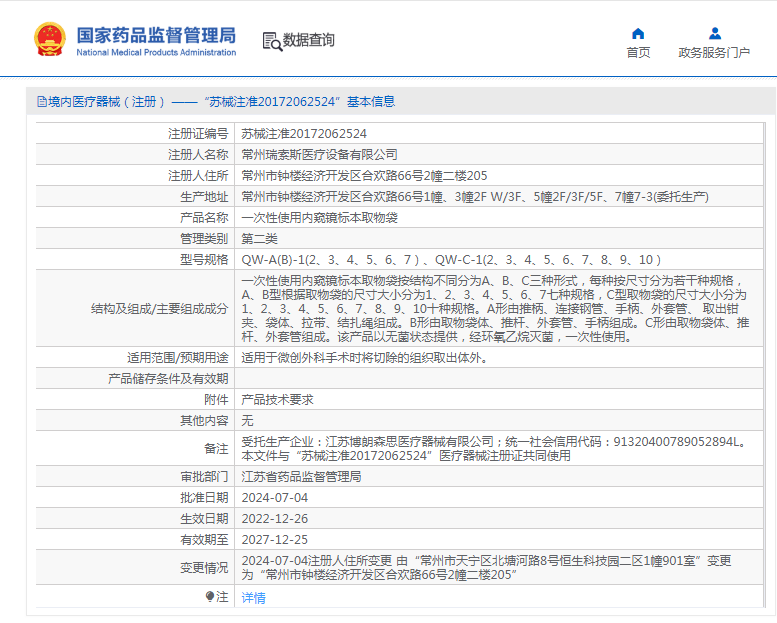The image size is (777, 623).
Task: Go to 首页 home page
Action: click(638, 53)
